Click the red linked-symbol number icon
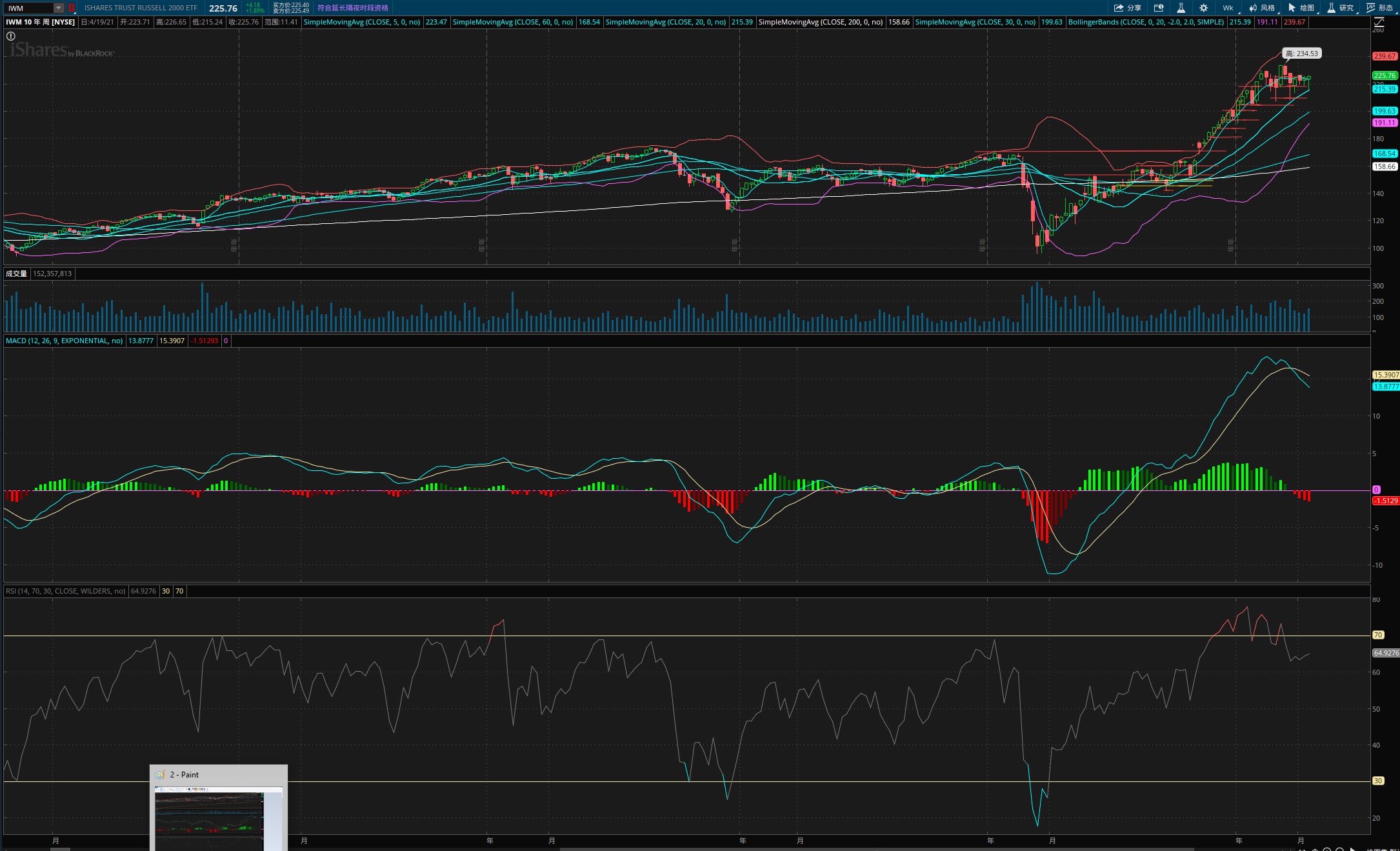The width and height of the screenshot is (1400, 851). click(x=72, y=8)
